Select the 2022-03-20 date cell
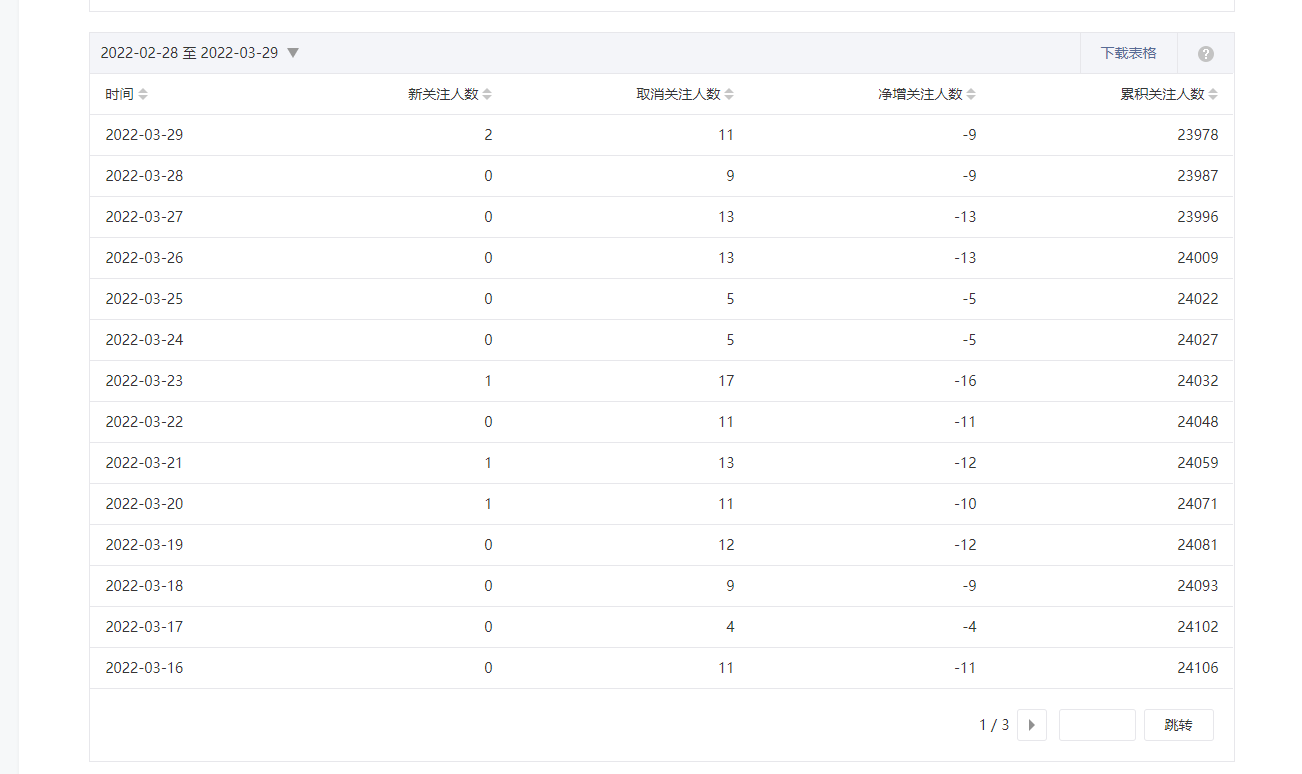 click(x=144, y=504)
